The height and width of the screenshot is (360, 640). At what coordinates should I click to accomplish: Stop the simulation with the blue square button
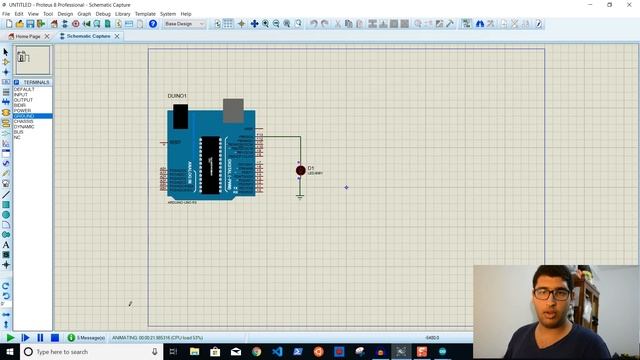pyautogui.click(x=55, y=338)
